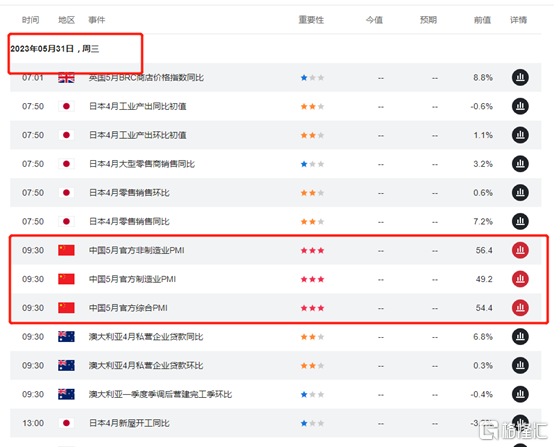The height and width of the screenshot is (447, 554).
Task: Open the 中国5月官方制造业PMI event link
Action: point(132,279)
